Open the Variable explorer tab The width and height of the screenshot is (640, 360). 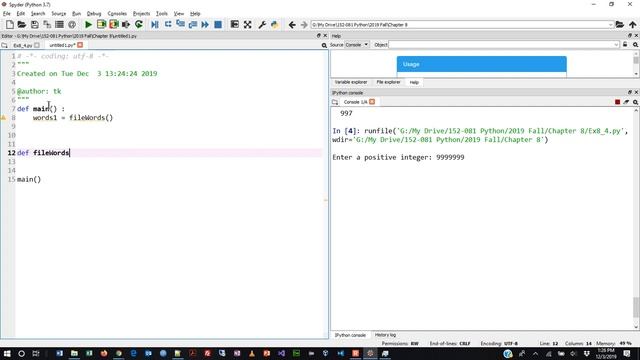pos(351,82)
